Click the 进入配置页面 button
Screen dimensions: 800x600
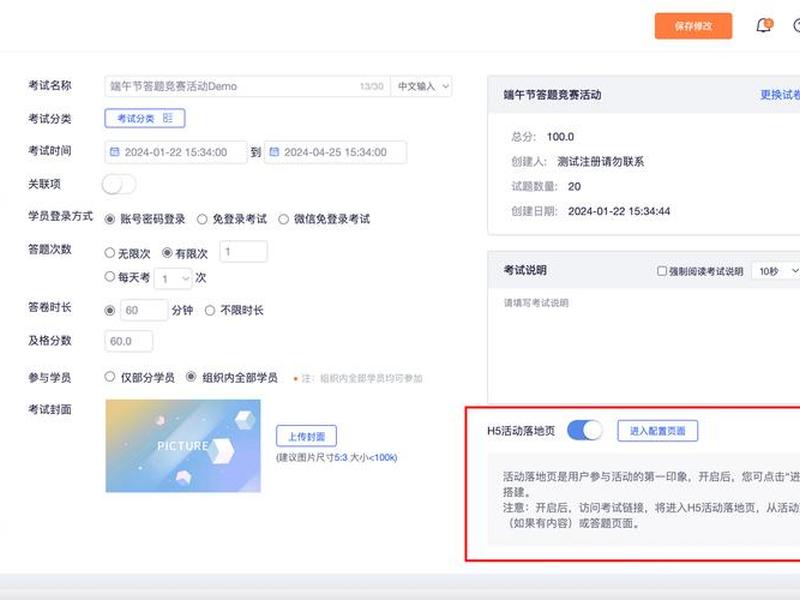pyautogui.click(x=657, y=431)
